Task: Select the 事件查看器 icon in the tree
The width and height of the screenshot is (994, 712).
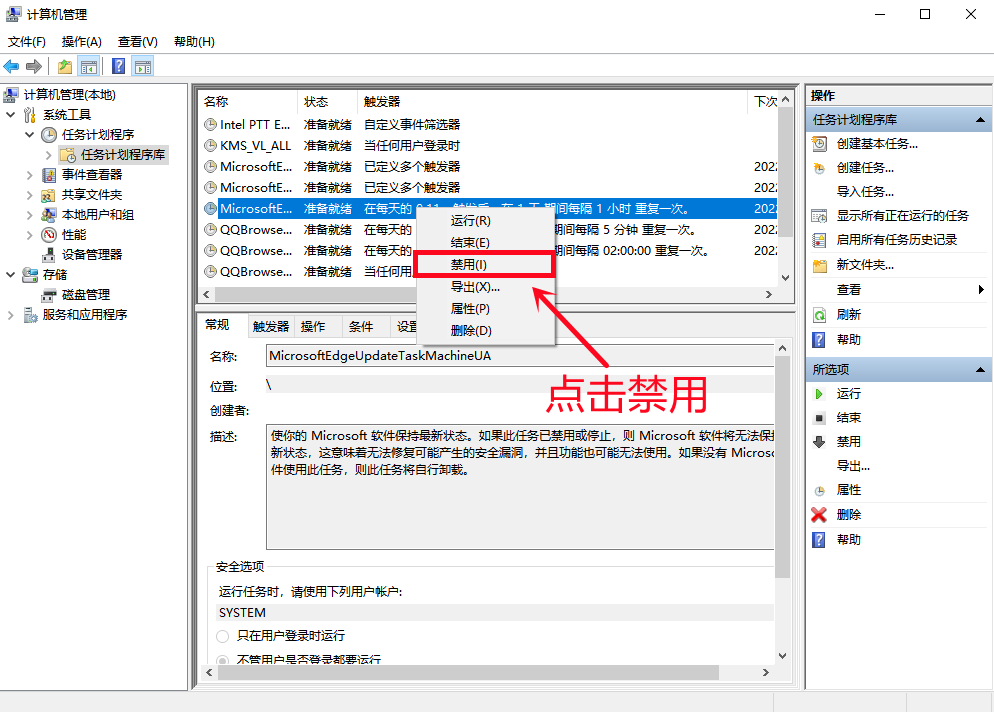Action: [49, 174]
